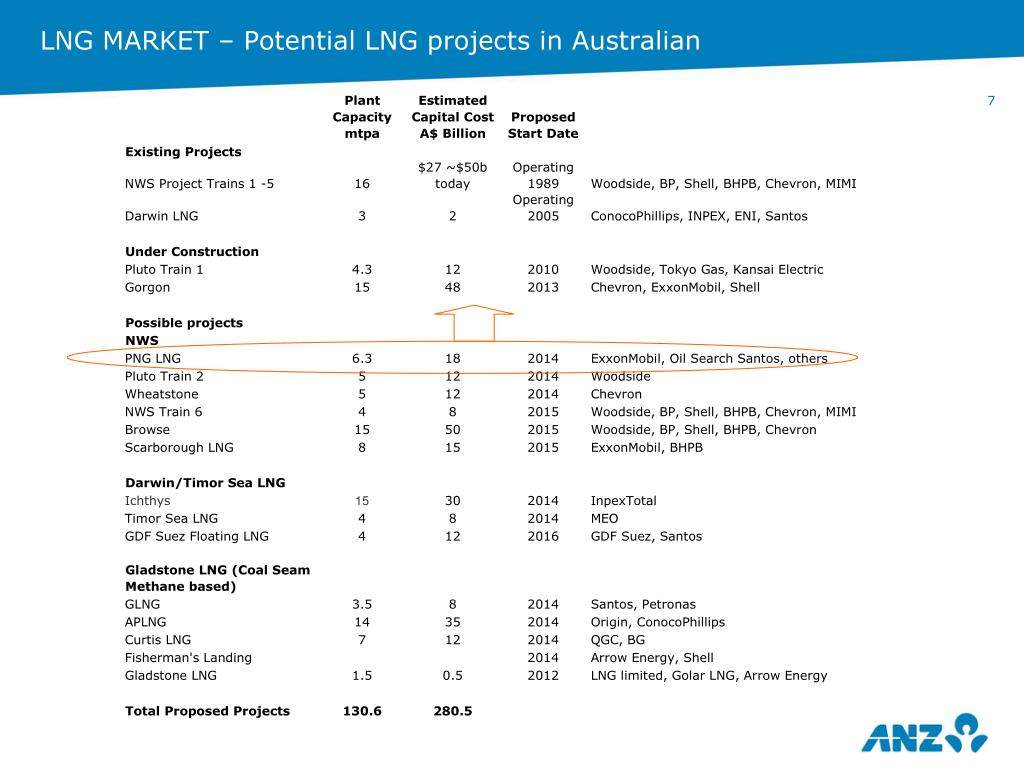Click the 'Possible projects' heading
The height and width of the screenshot is (768, 1024).
click(x=184, y=323)
